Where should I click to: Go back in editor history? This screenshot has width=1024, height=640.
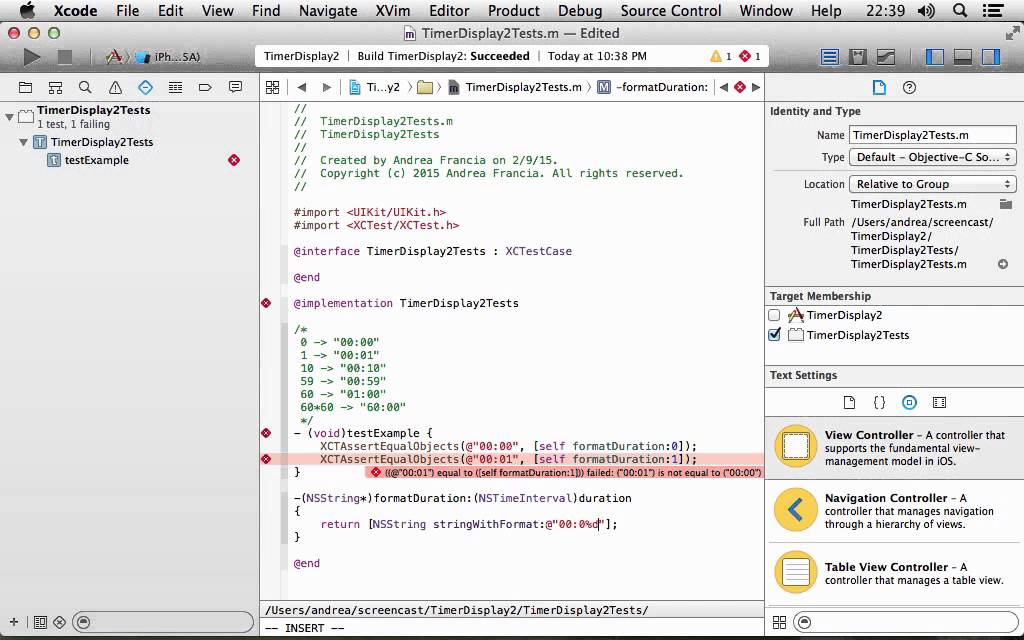coord(301,87)
